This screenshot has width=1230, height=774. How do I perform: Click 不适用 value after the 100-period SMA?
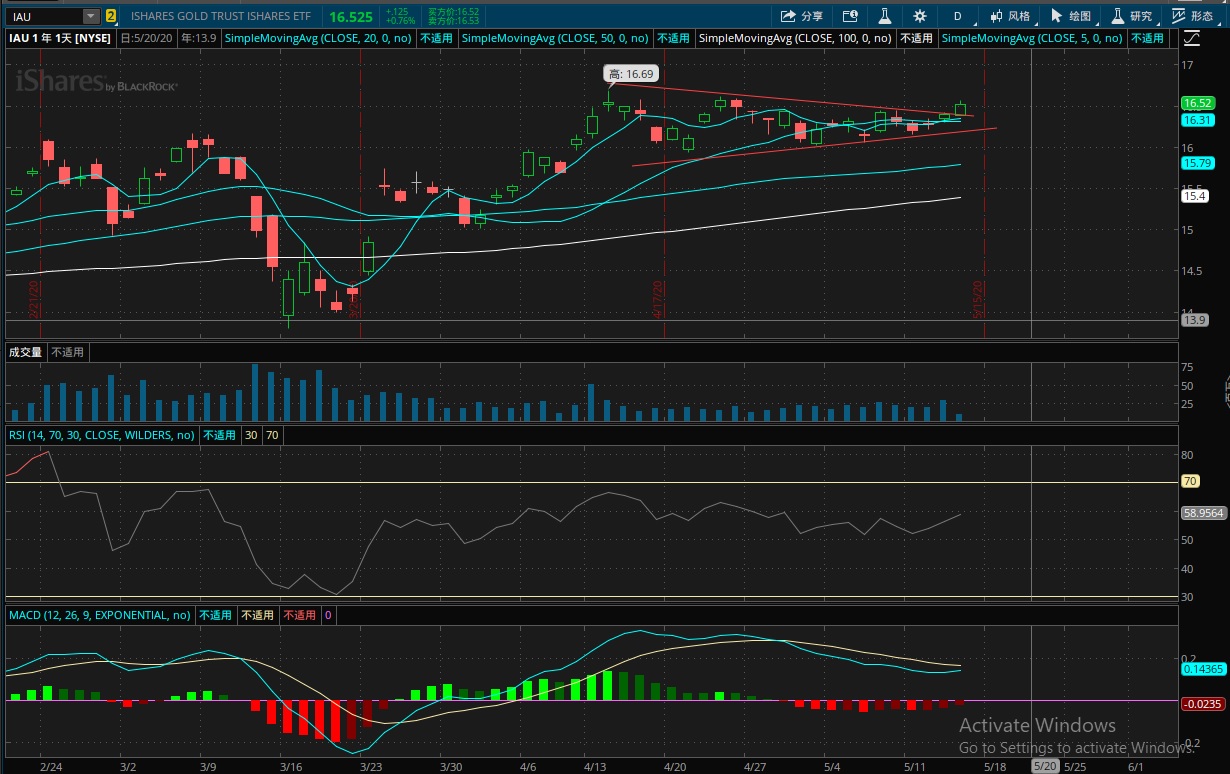(x=916, y=38)
